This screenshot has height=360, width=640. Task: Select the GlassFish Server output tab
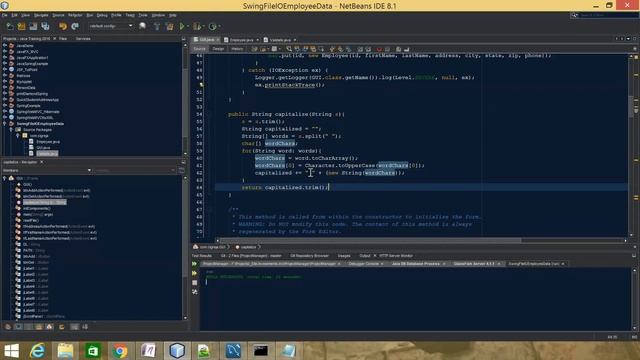tap(473, 264)
